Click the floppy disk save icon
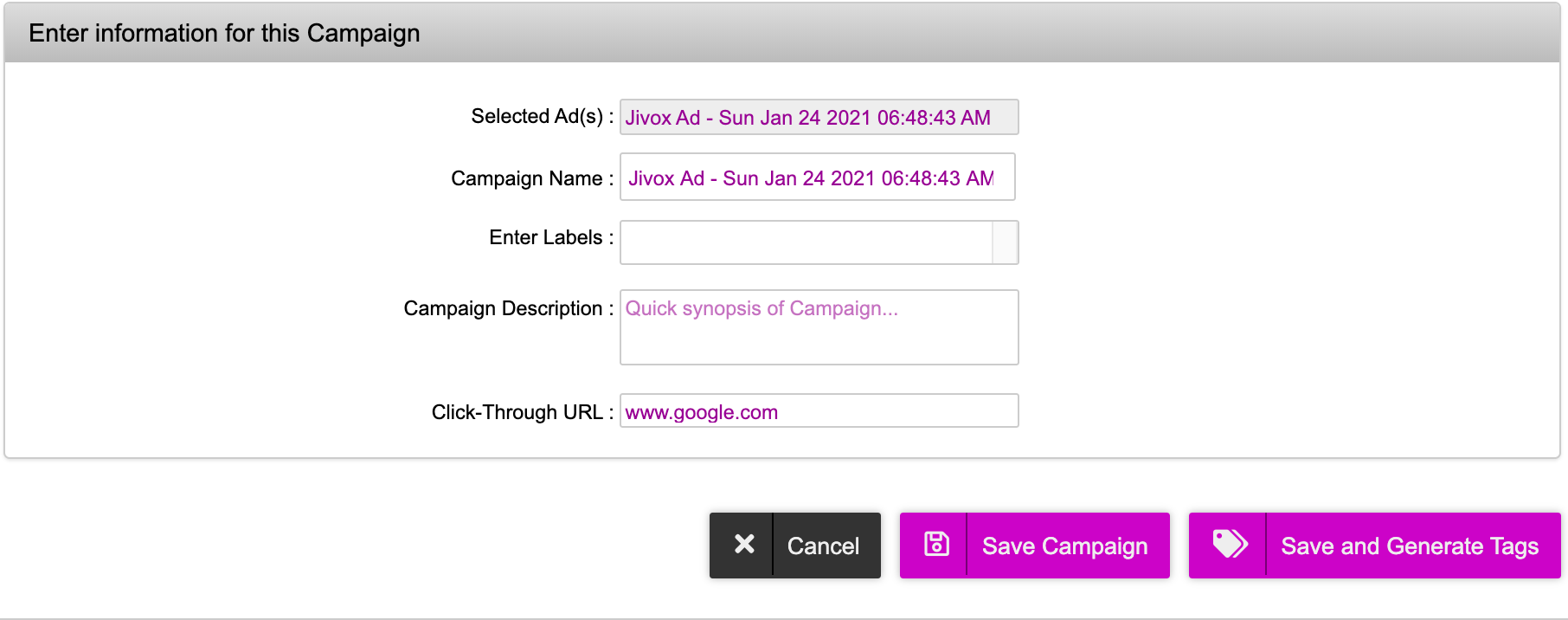1568x620 pixels. point(936,545)
